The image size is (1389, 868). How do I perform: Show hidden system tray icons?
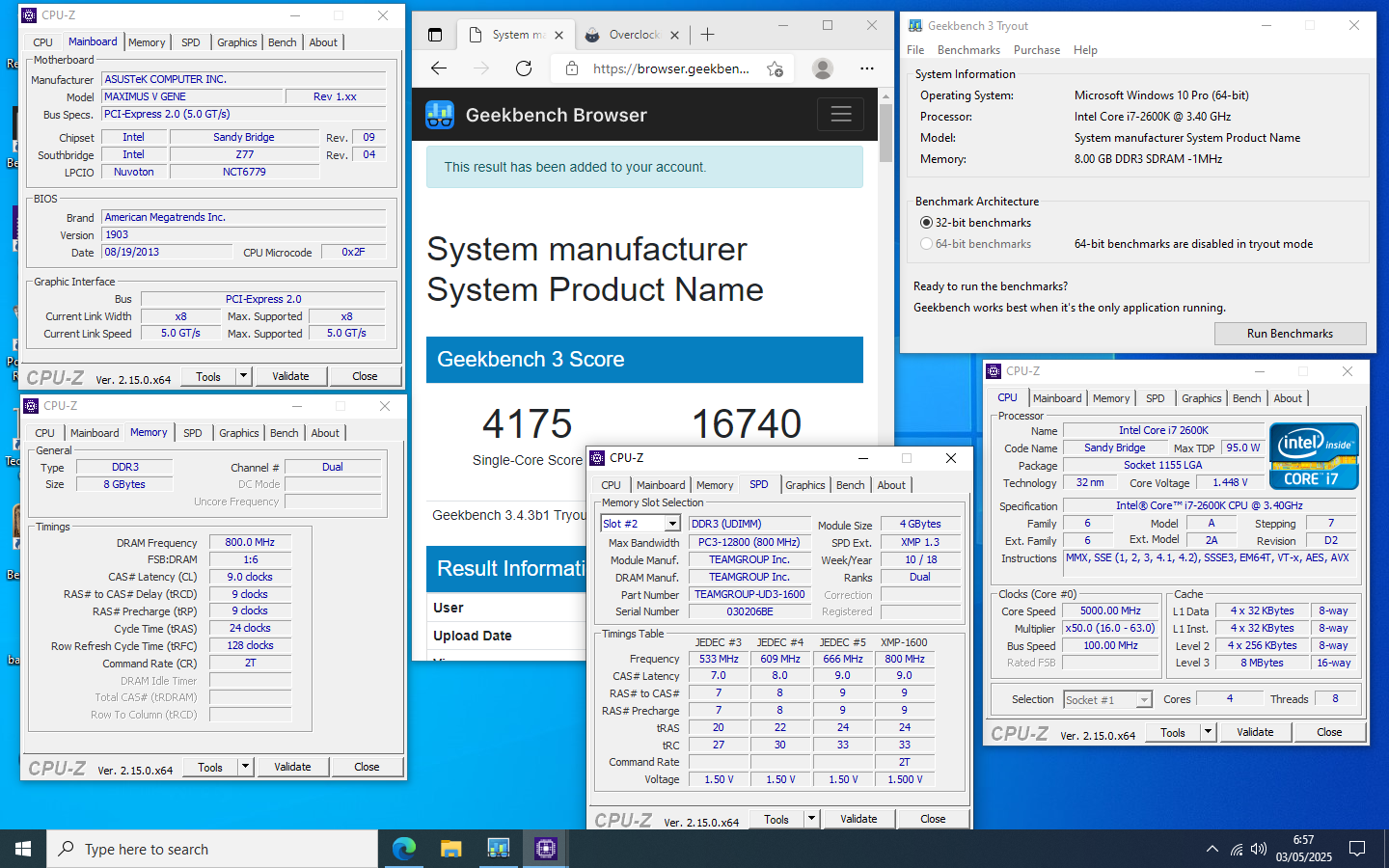pos(1212,849)
